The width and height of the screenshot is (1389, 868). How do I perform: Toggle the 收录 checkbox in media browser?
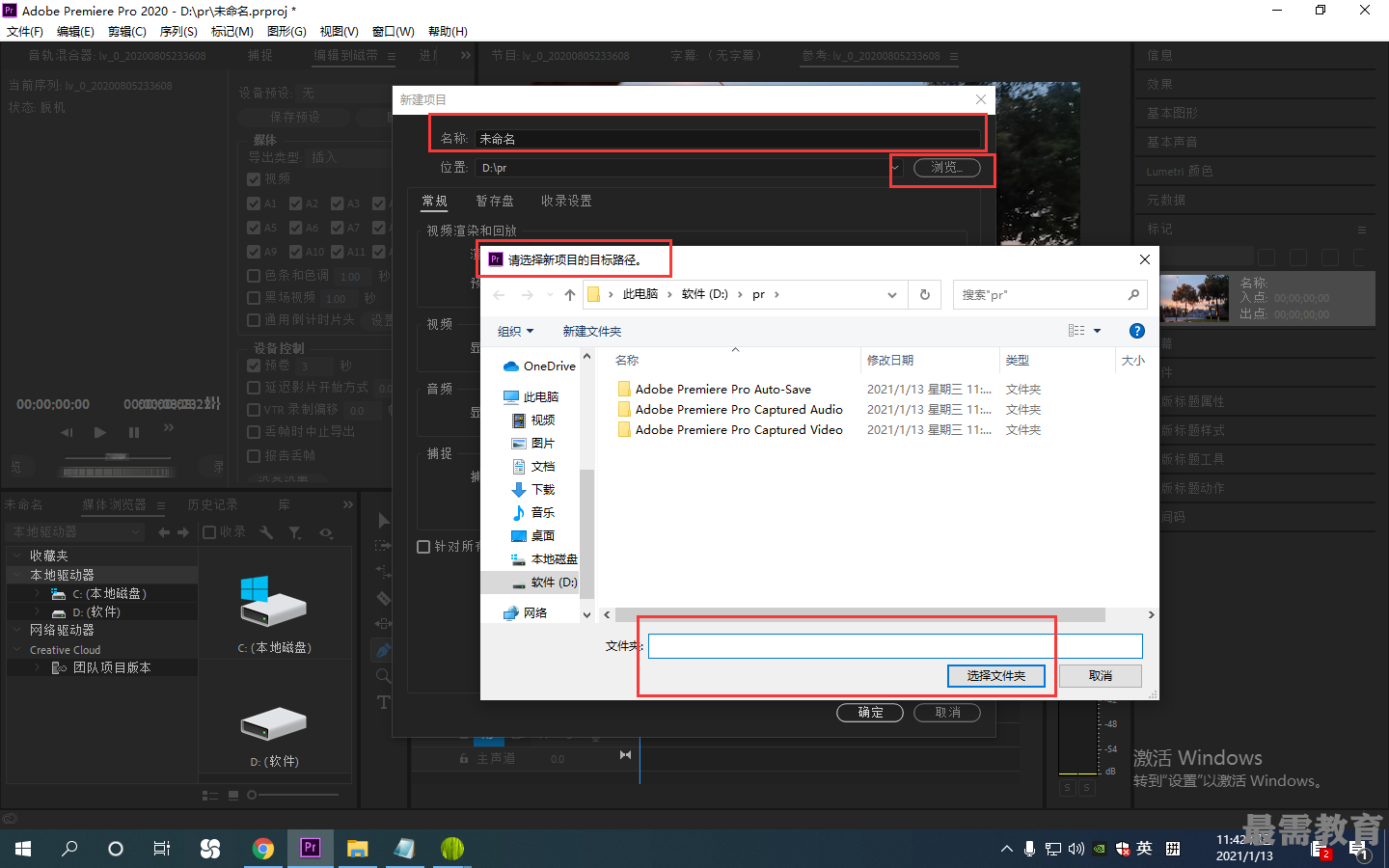(x=209, y=532)
